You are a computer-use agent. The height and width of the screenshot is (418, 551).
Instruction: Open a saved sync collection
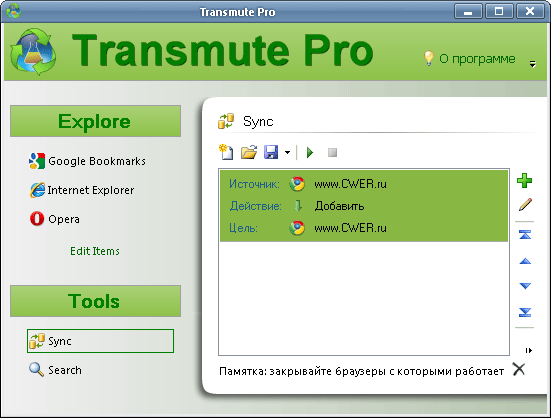tap(249, 152)
